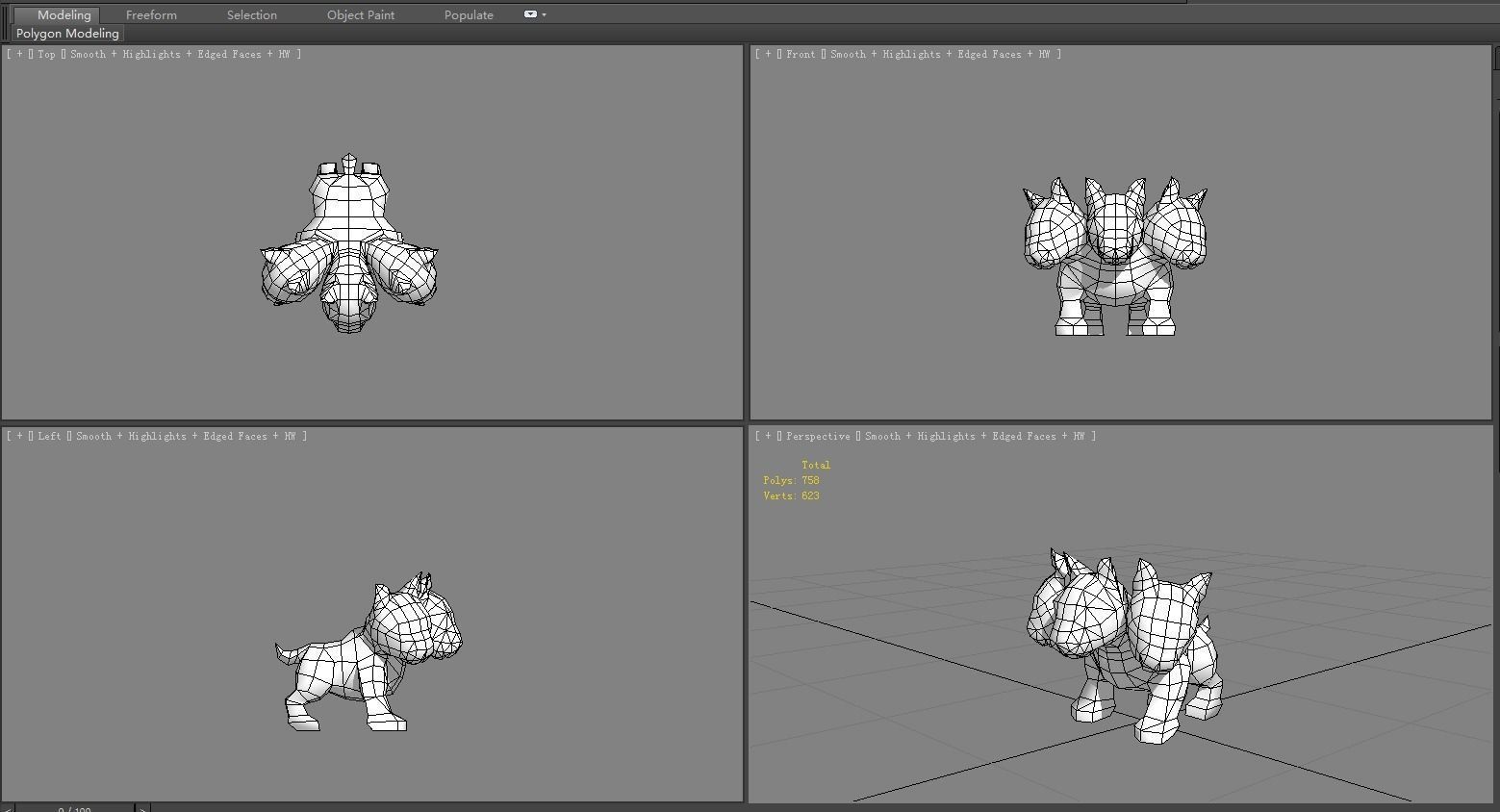Screen dimensions: 1500x812
Task: Click the Front viewport name label
Action: tap(801, 54)
